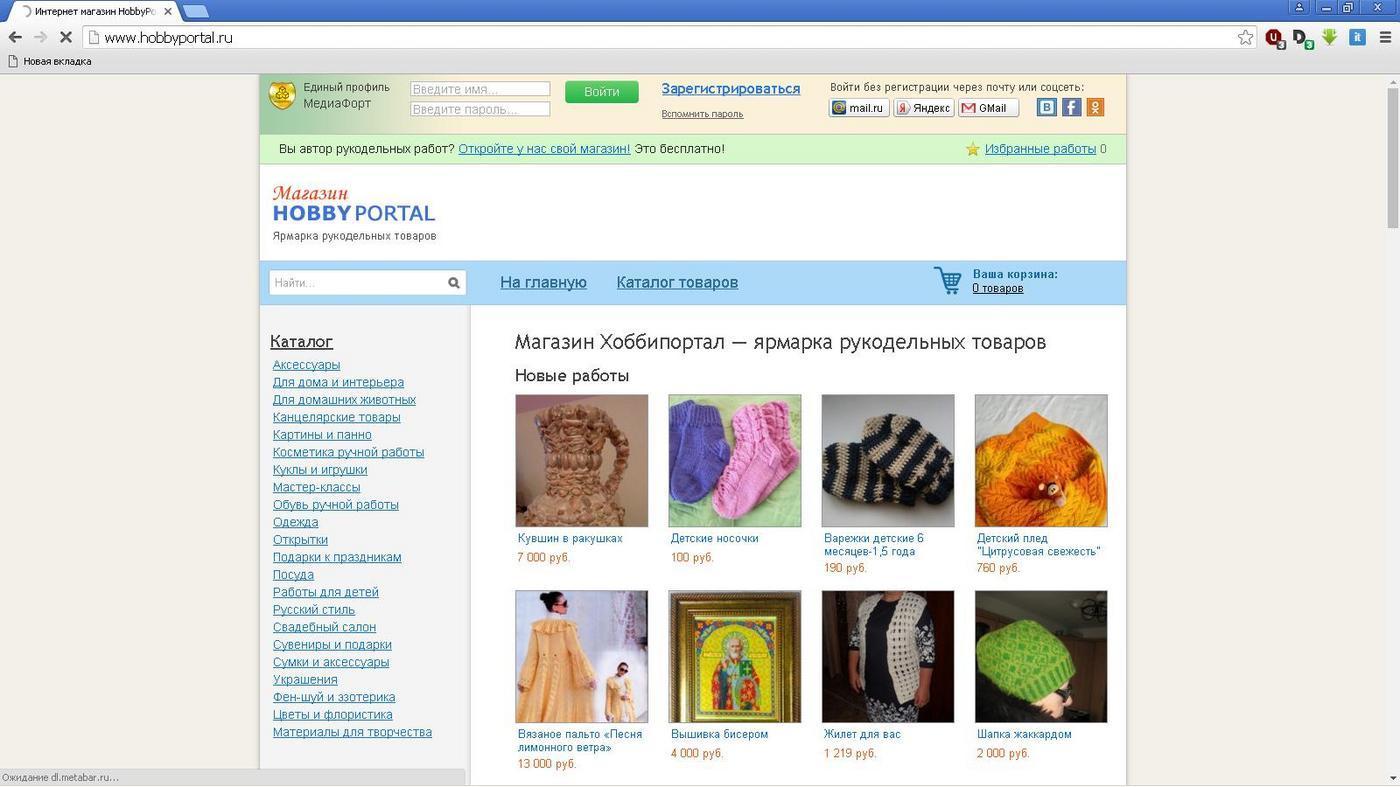Open the Детские носочки product thumbnail

click(734, 460)
